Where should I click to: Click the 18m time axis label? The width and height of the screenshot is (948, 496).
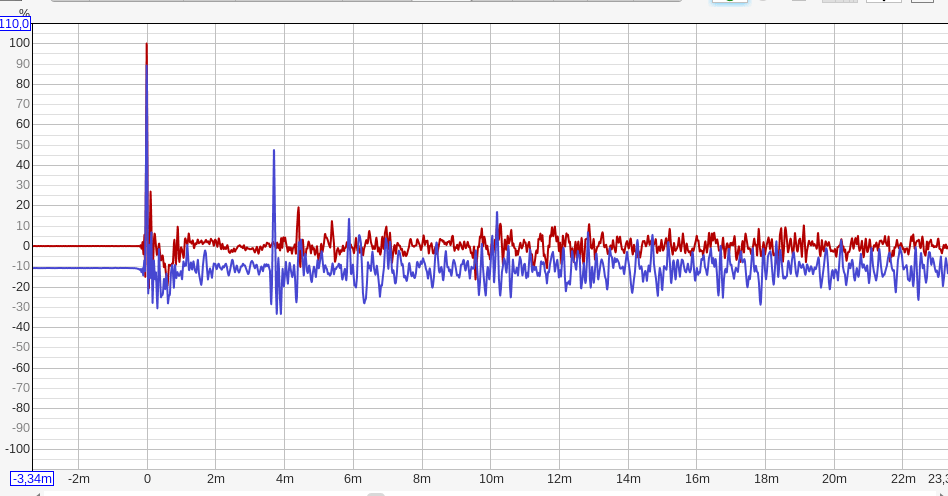pos(766,478)
